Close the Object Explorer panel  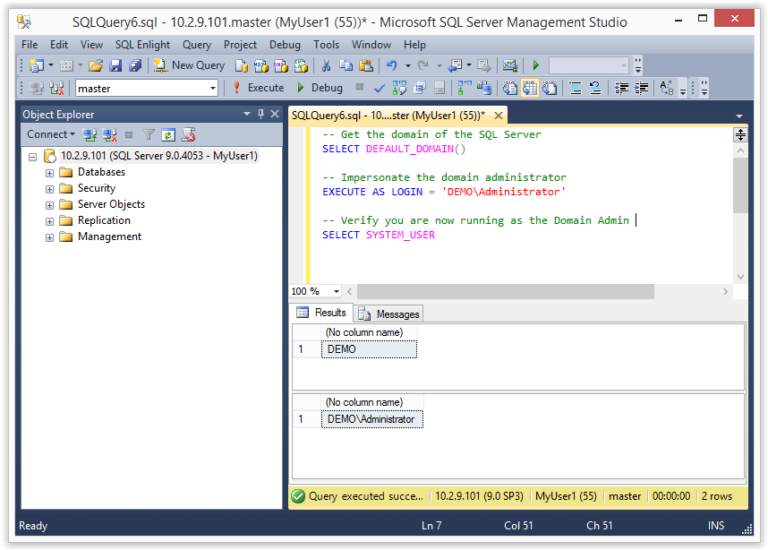[275, 114]
